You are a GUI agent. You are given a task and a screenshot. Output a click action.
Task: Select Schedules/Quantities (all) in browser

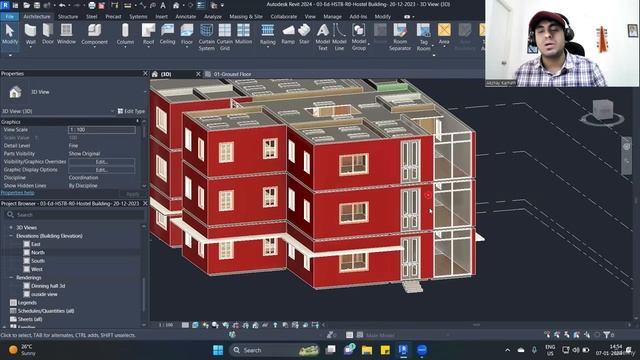tap(46, 311)
